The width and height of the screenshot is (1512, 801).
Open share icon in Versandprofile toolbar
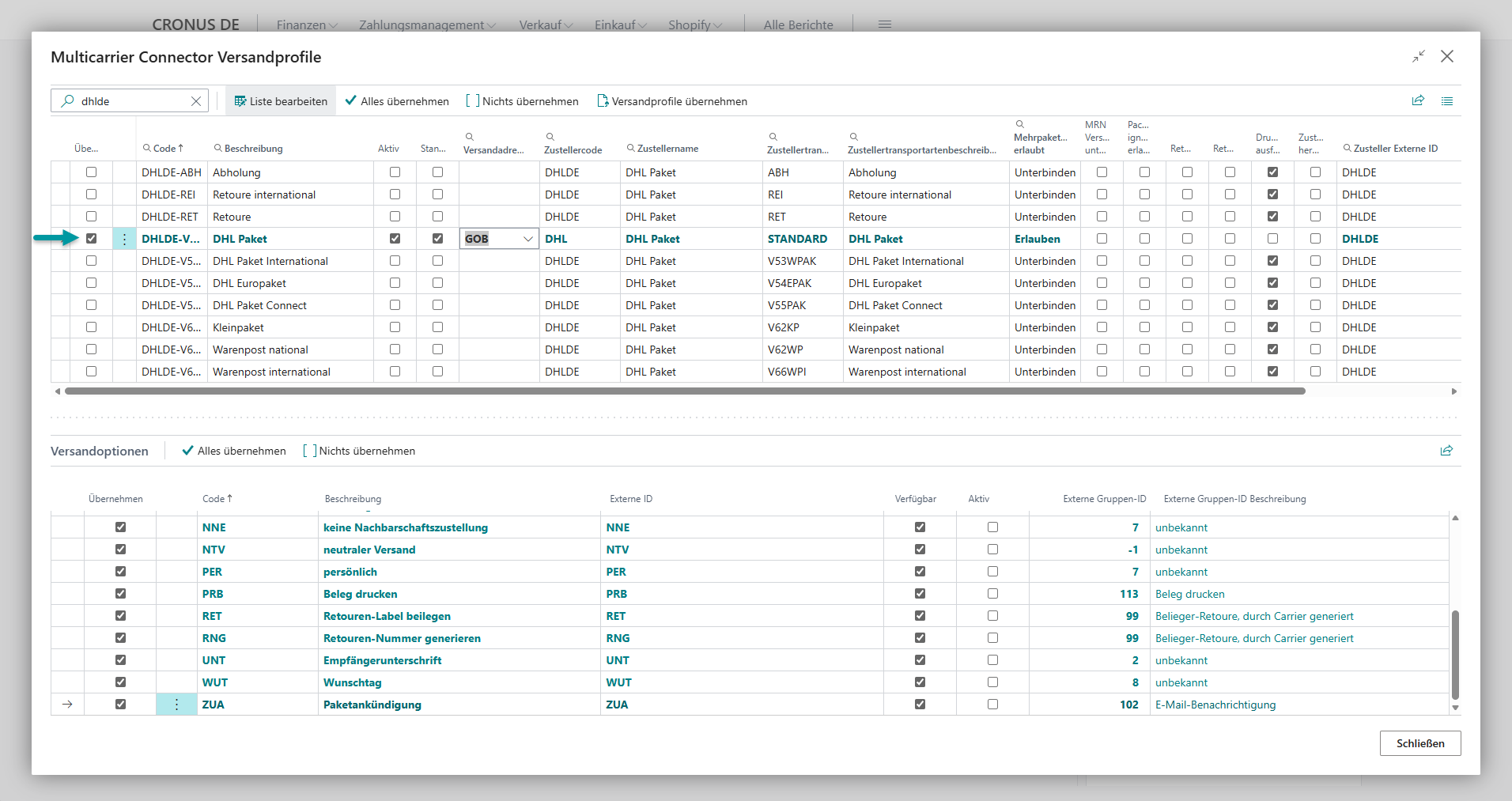(x=1418, y=100)
